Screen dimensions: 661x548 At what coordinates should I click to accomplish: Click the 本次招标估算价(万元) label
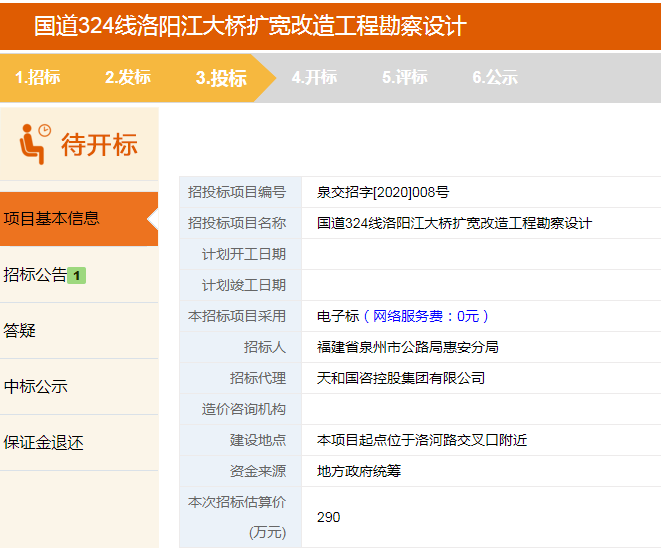click(x=237, y=517)
